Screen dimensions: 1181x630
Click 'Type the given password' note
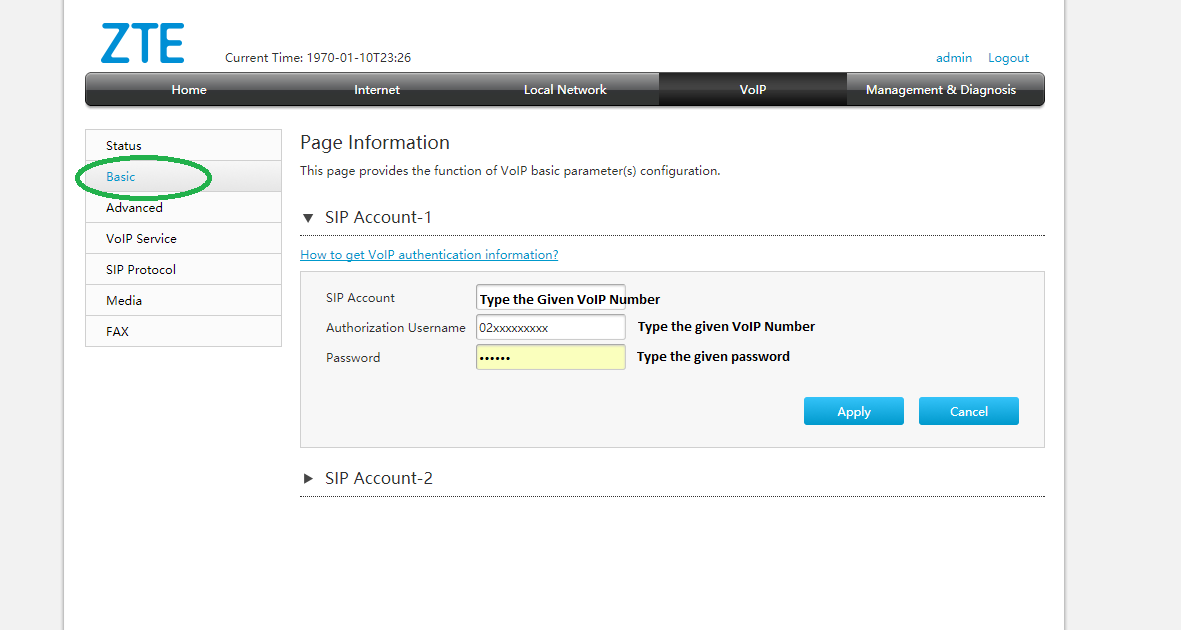pyautogui.click(x=713, y=356)
